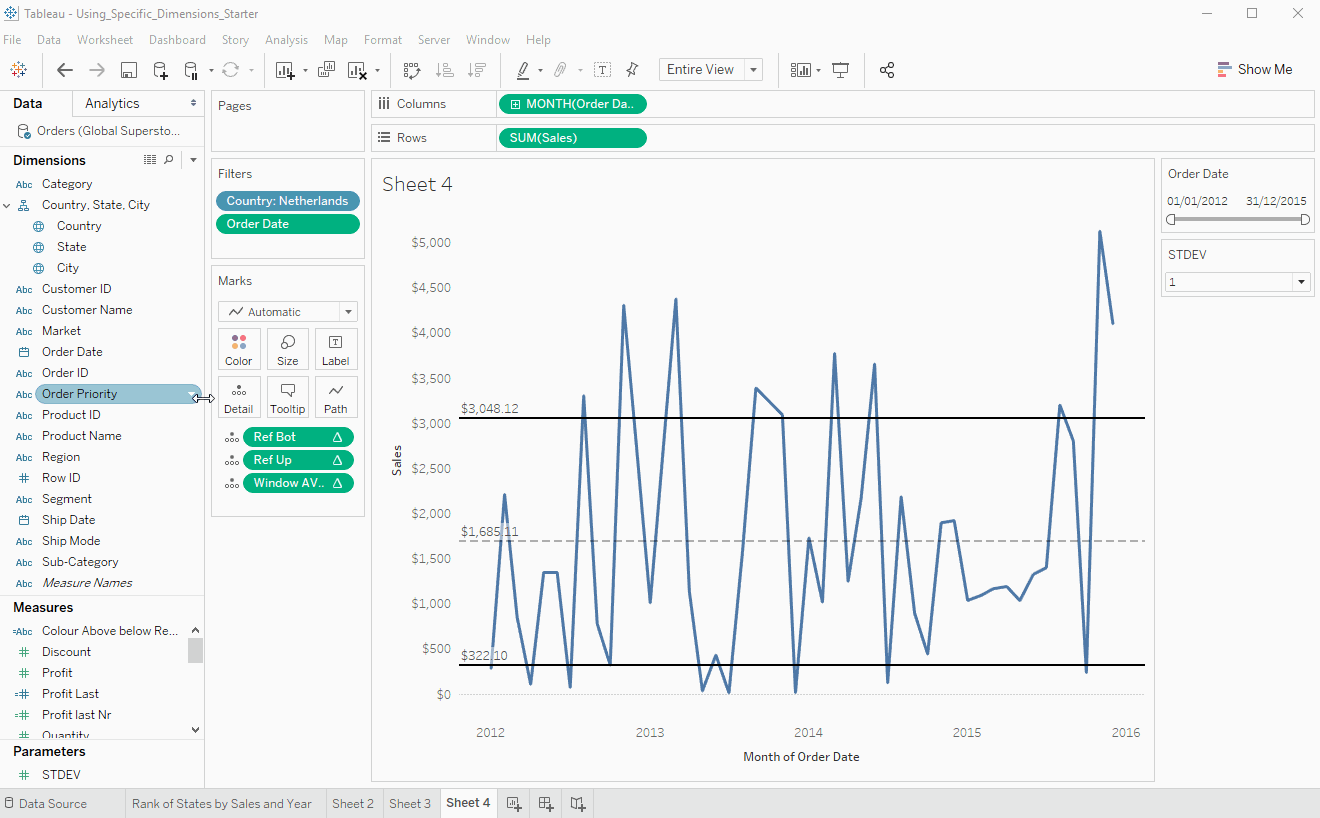The height and width of the screenshot is (818, 1320).
Task: Open the Analysis menu
Action: [286, 40]
